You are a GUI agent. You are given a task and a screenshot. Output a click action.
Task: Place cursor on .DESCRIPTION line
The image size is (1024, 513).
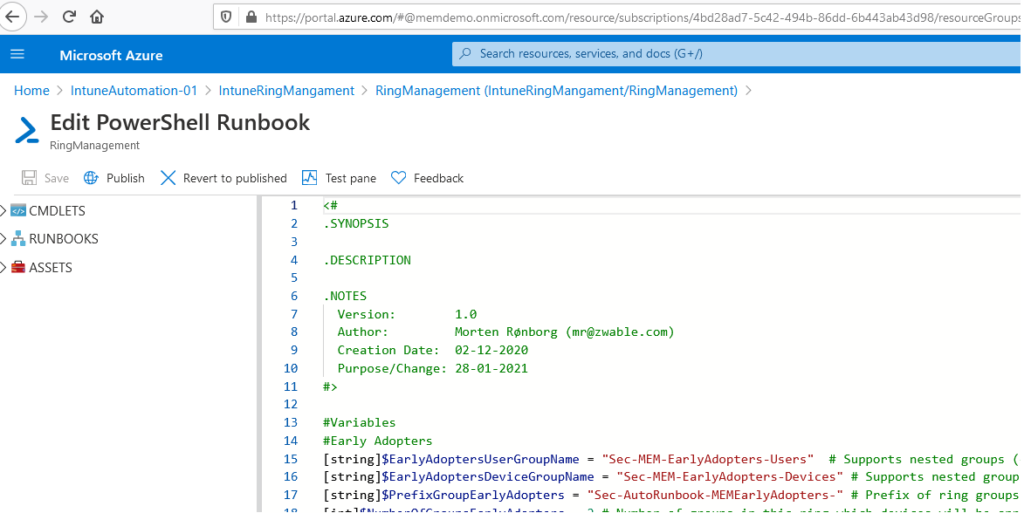click(x=367, y=260)
